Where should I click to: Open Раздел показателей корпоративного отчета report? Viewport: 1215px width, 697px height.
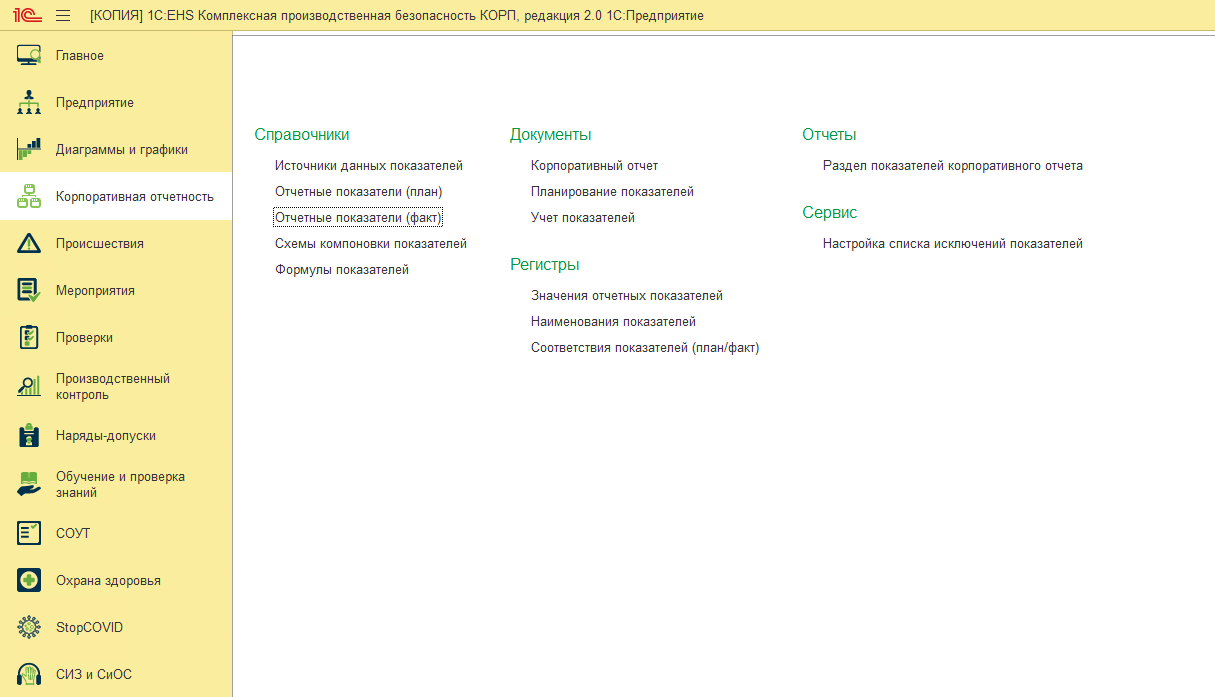[x=952, y=165]
